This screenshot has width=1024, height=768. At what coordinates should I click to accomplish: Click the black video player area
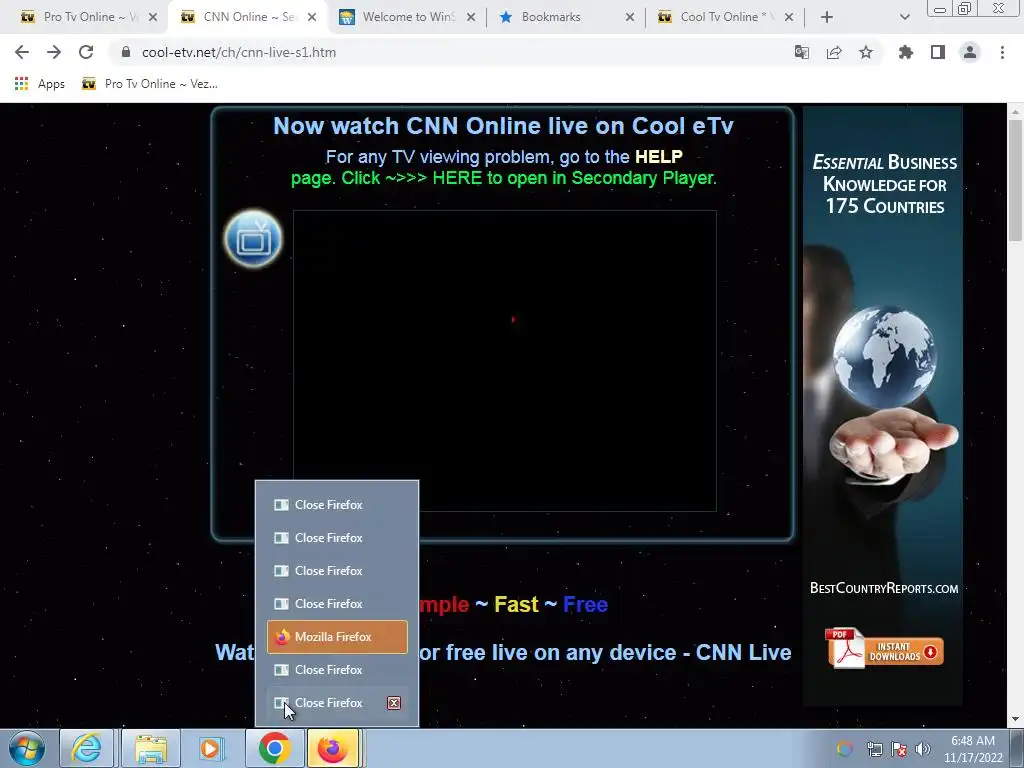[504, 360]
